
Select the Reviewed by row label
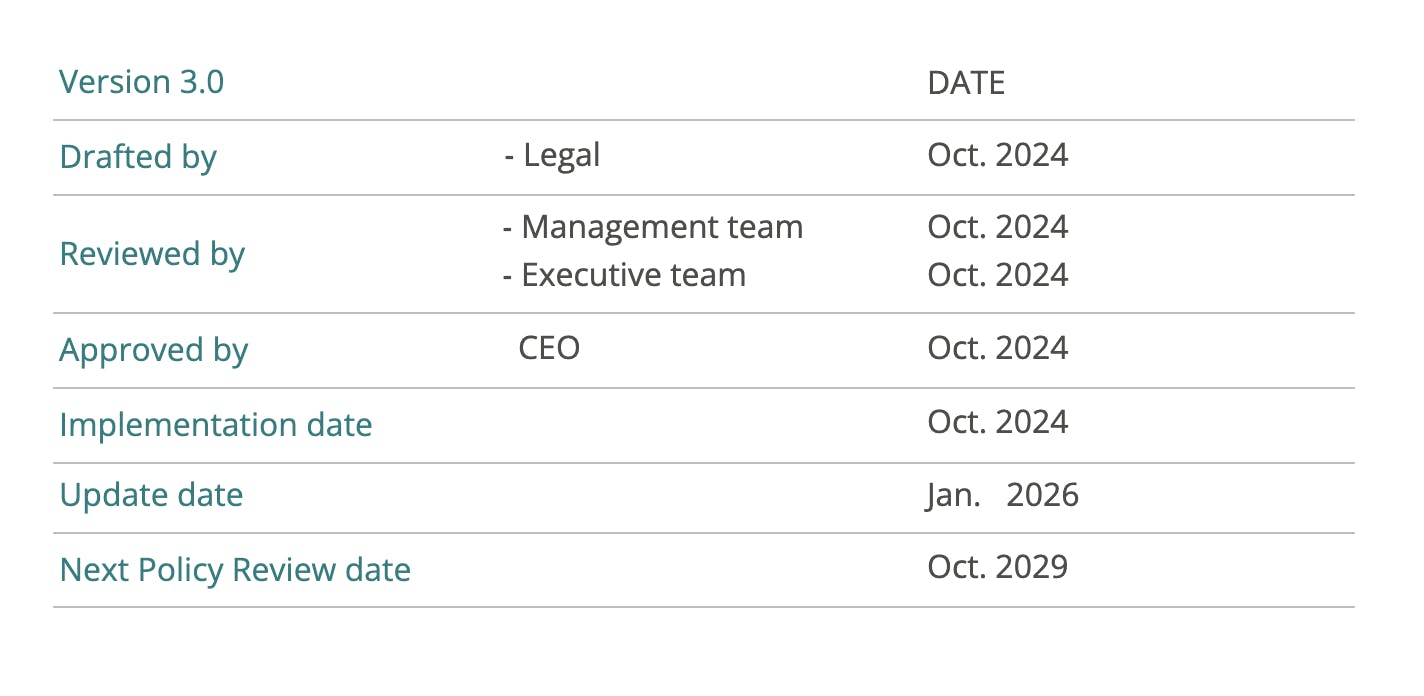(152, 254)
